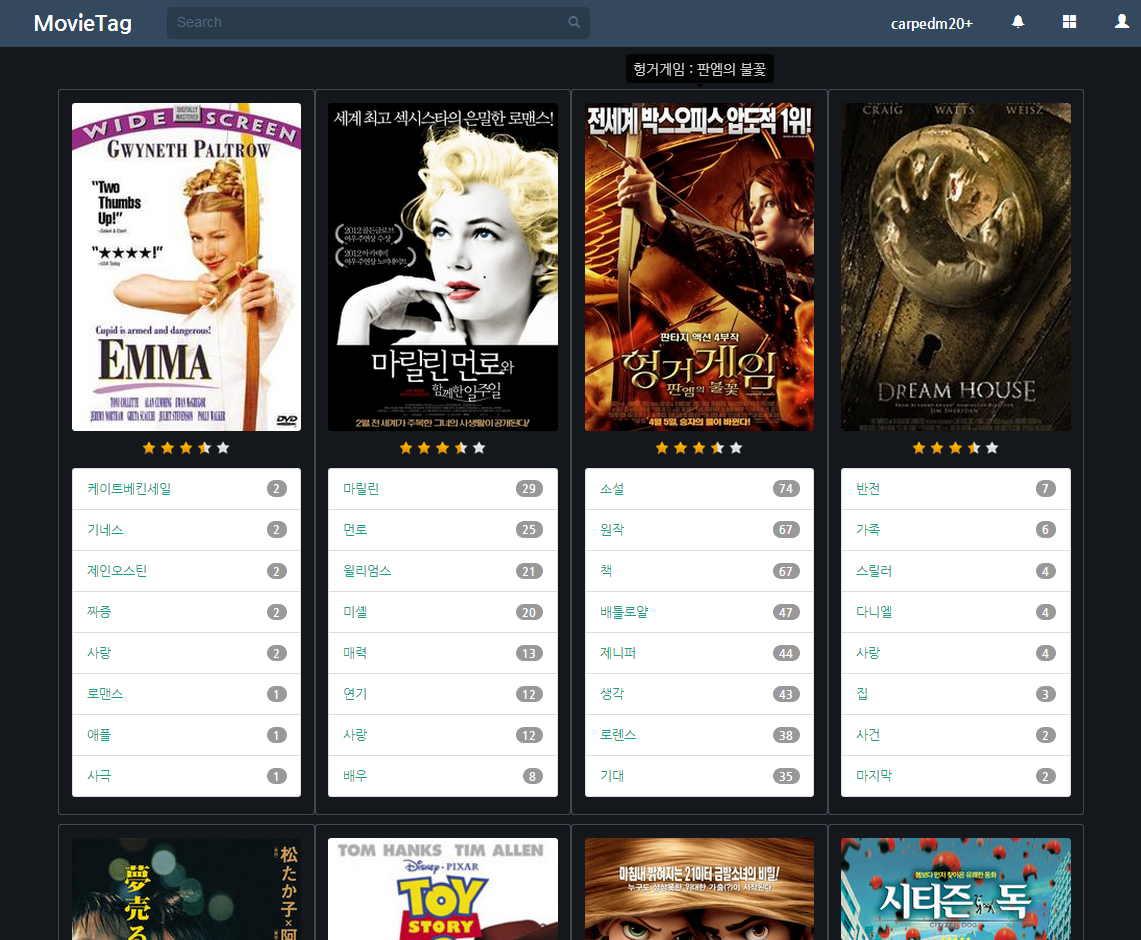Select the 원작 tag
The width and height of the screenshot is (1141, 940).
point(699,530)
